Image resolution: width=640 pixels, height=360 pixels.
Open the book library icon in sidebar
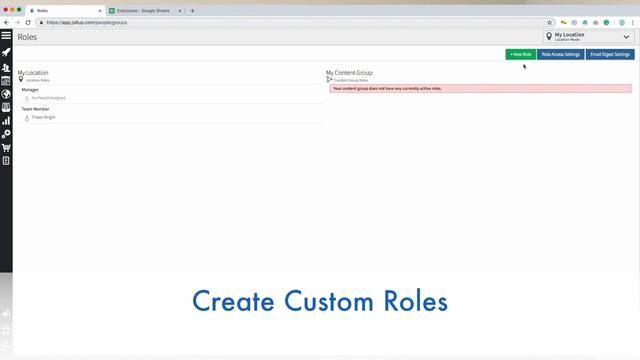pyautogui.click(x=6, y=107)
